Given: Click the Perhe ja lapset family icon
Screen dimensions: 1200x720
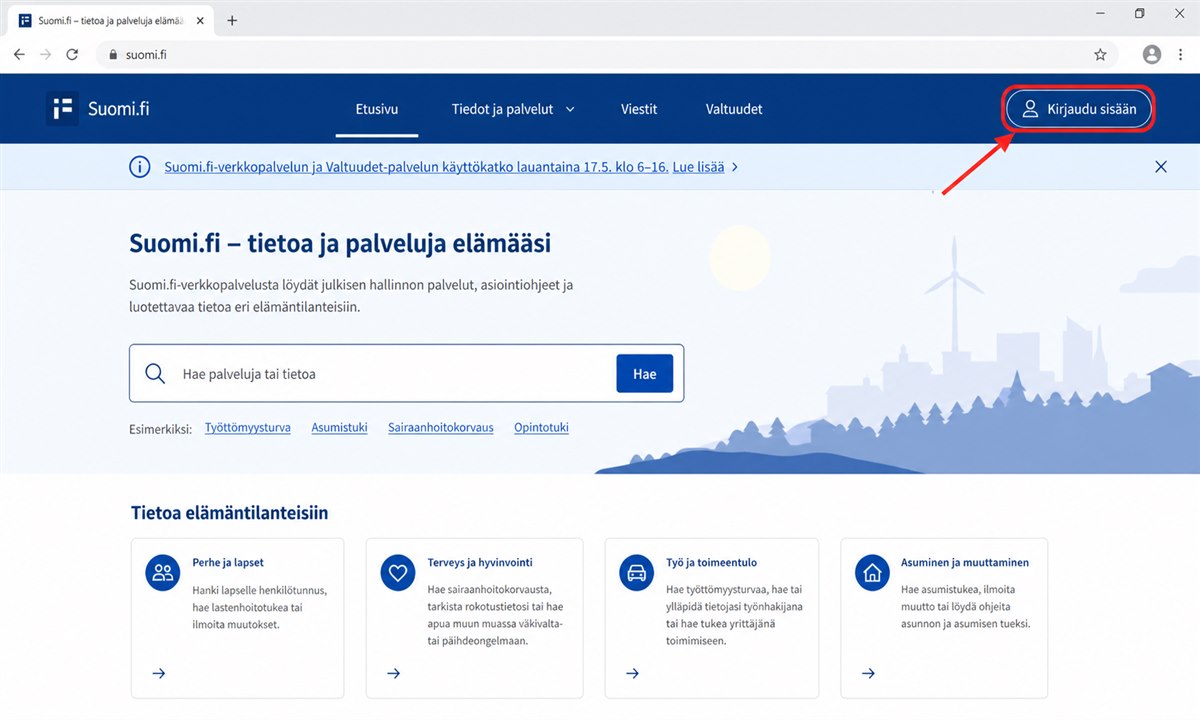Looking at the screenshot, I should tap(162, 573).
